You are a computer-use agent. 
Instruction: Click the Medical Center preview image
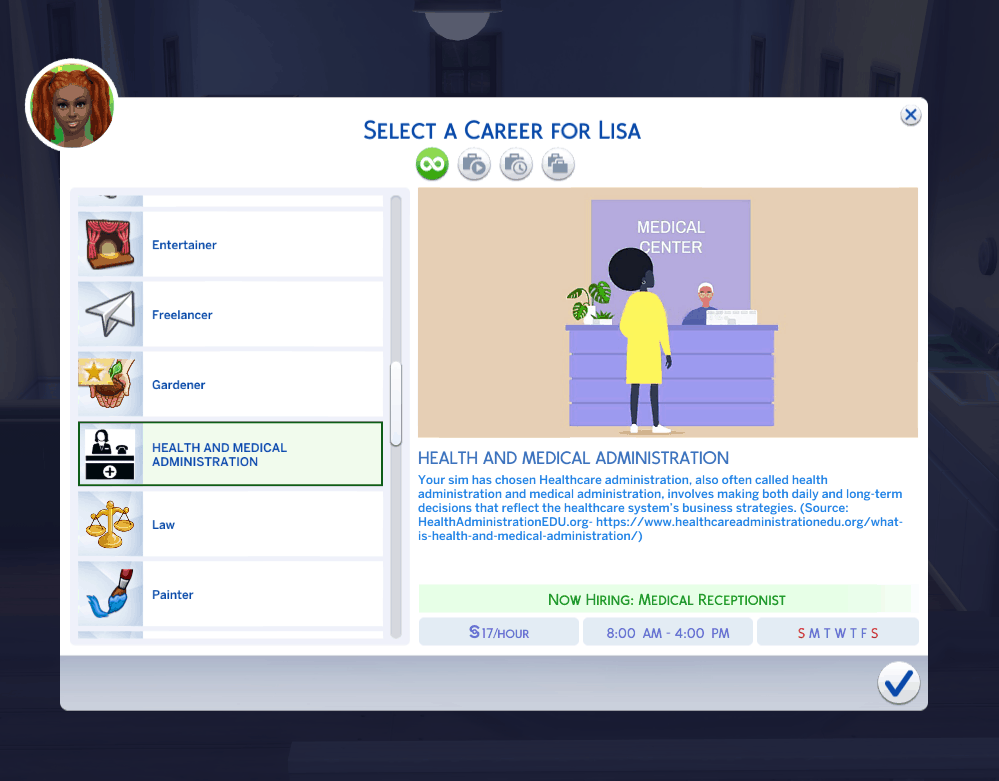click(667, 313)
